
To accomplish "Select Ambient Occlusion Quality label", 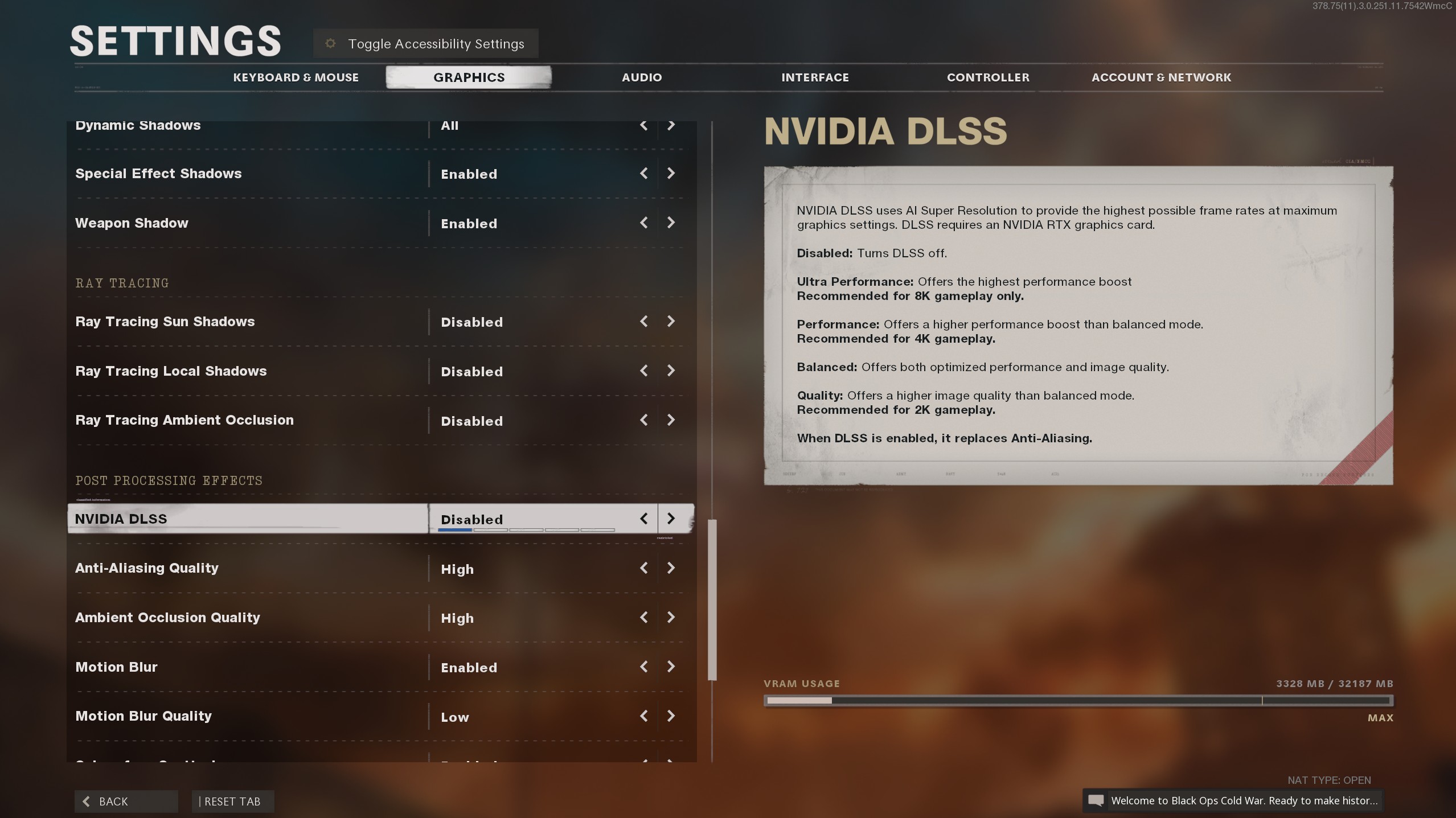I will point(167,618).
